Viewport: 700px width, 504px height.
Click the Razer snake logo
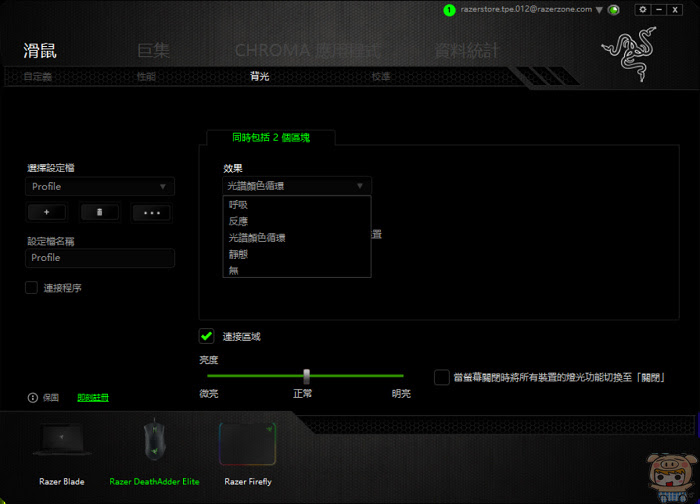(x=629, y=54)
